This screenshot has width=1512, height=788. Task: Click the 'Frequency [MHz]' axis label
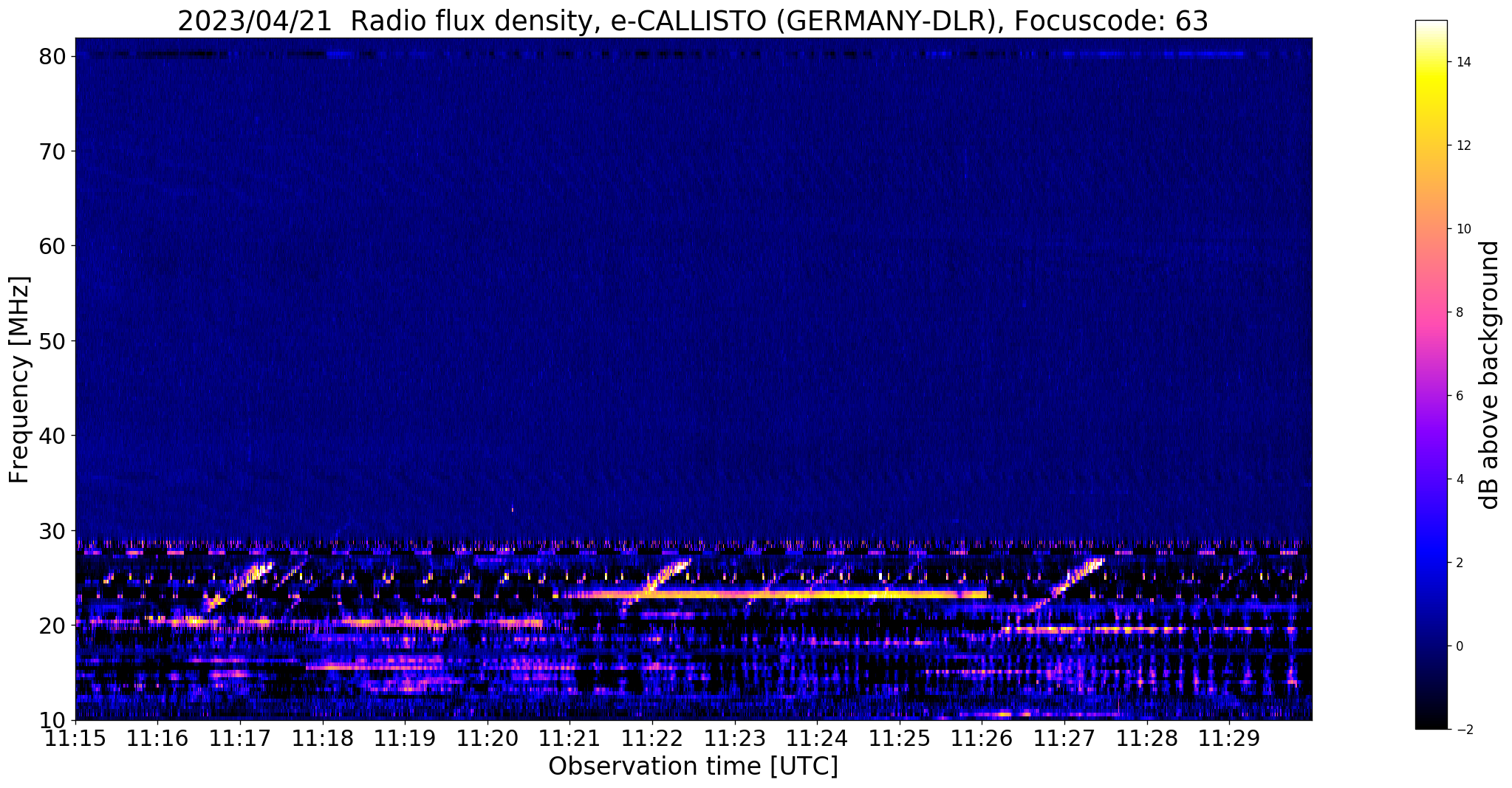pyautogui.click(x=19, y=380)
